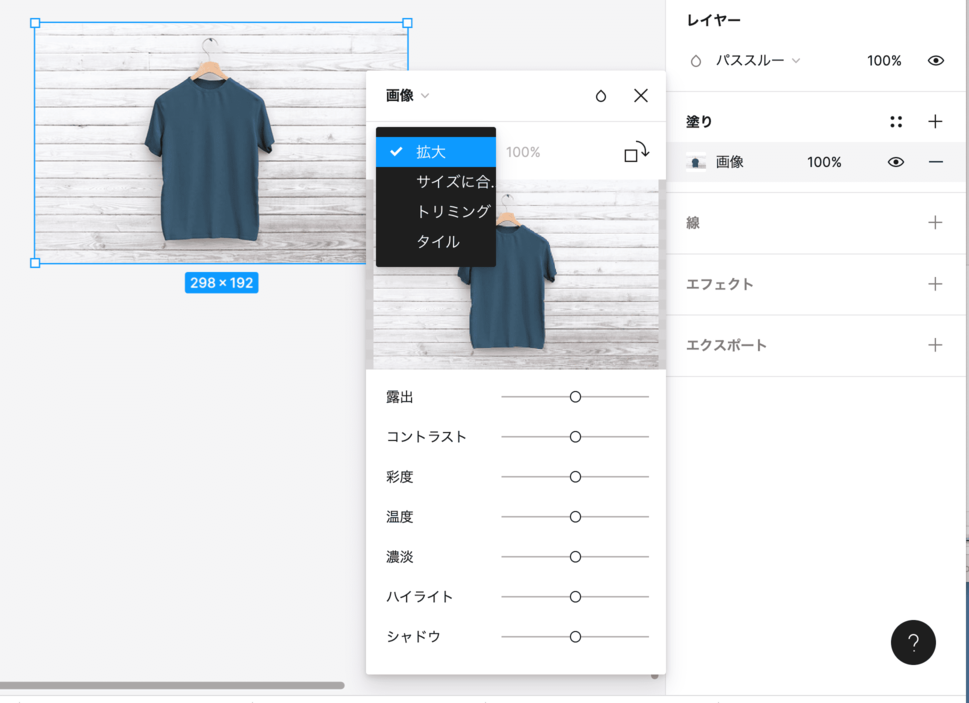
Task: Open the help question mark button
Action: tap(913, 643)
